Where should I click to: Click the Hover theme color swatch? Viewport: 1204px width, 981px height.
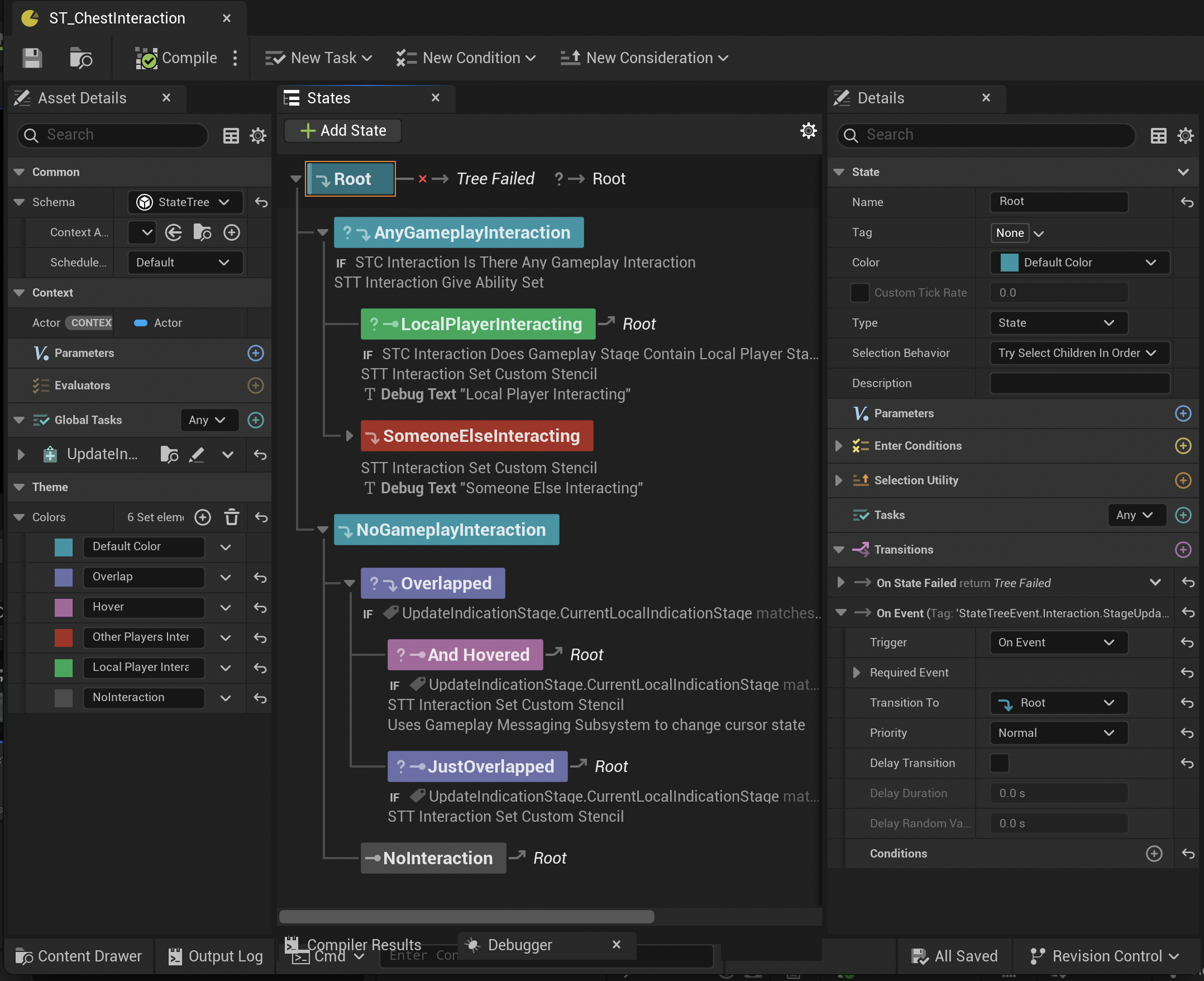tap(64, 607)
